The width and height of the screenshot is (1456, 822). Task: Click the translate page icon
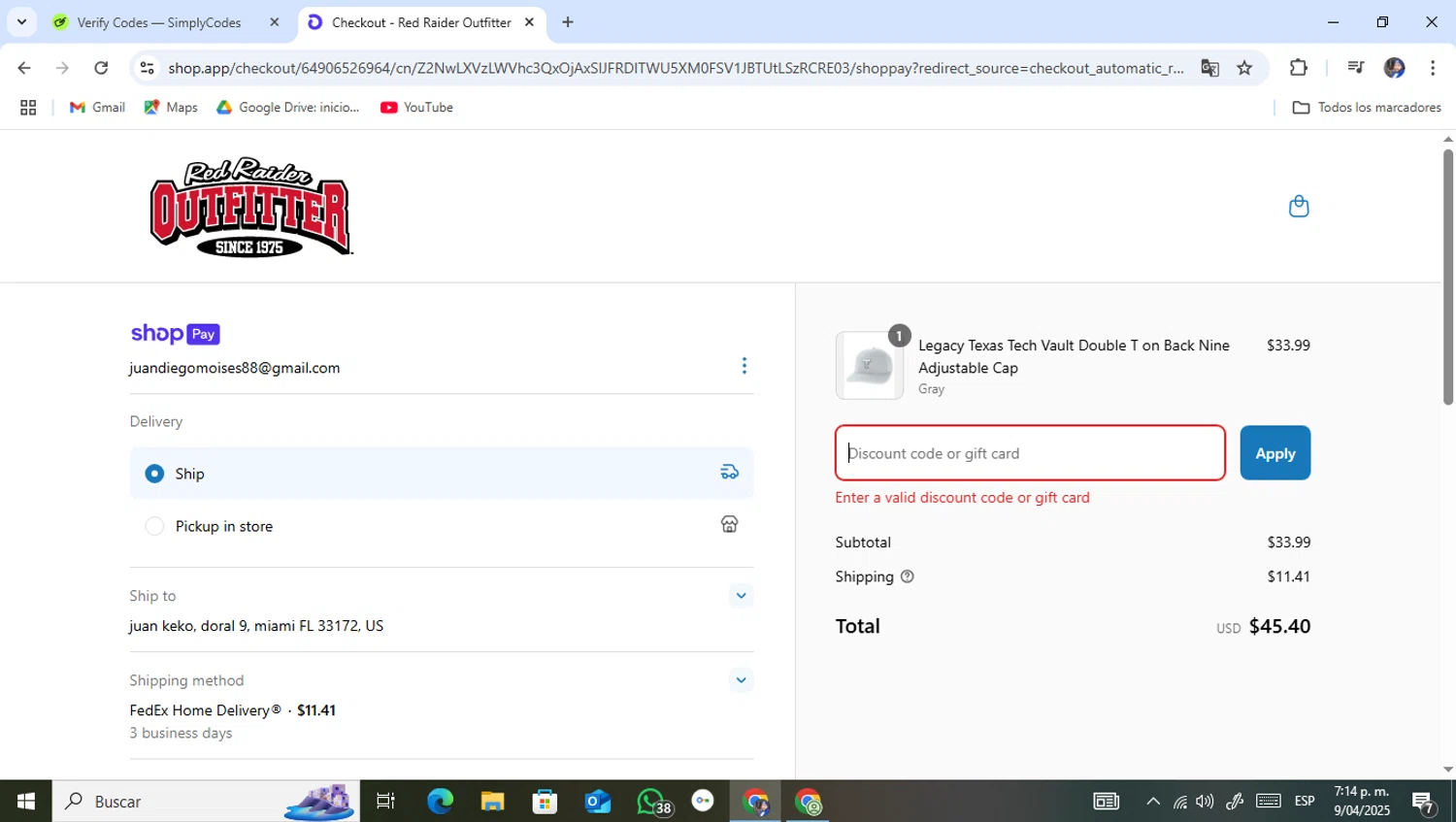[1209, 68]
